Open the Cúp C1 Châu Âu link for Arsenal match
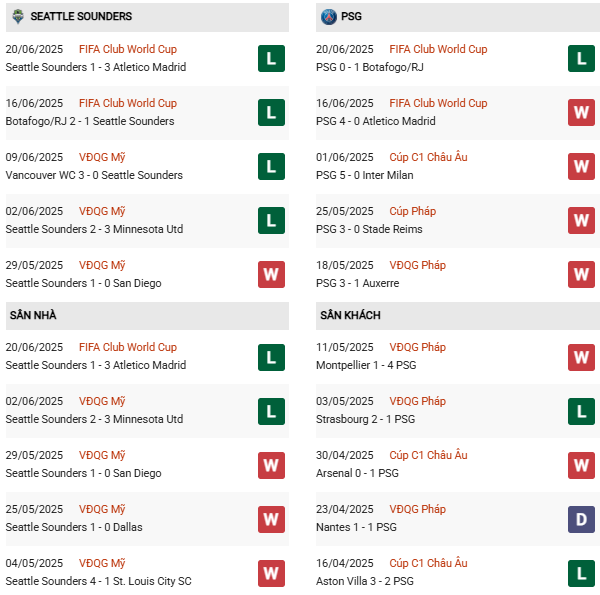 click(x=428, y=455)
